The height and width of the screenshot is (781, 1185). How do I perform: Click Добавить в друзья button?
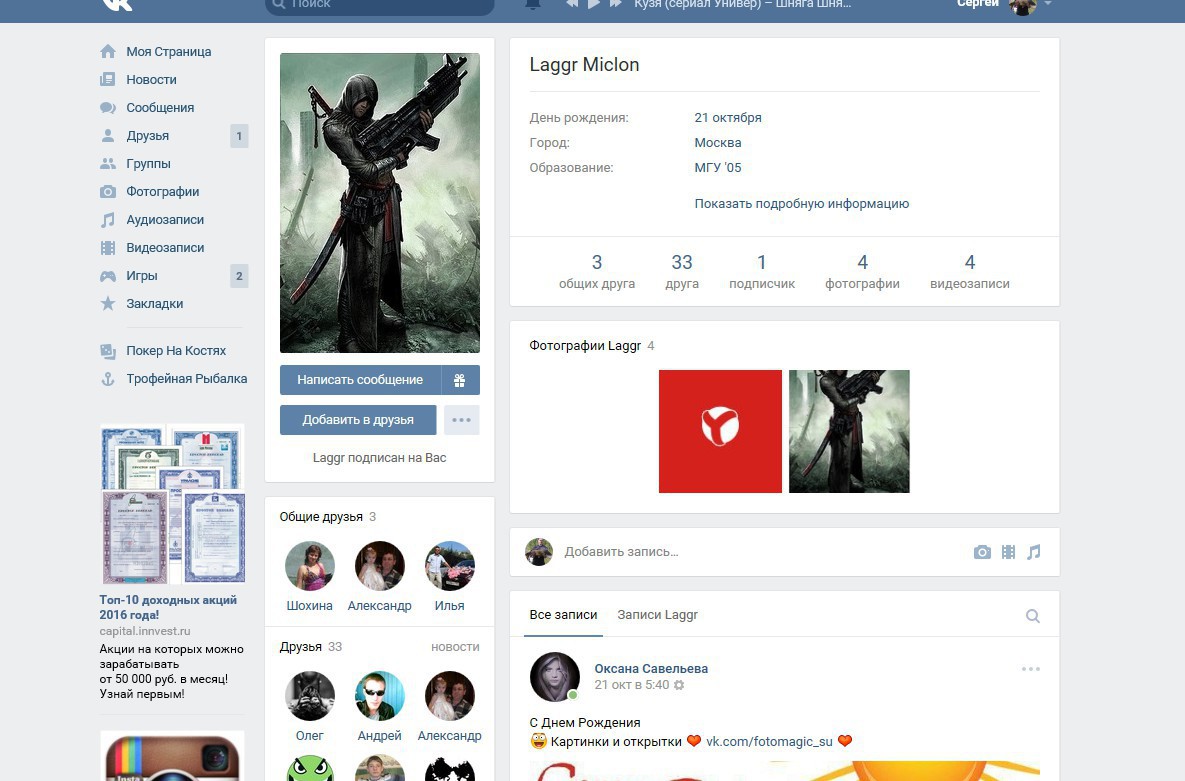pyautogui.click(x=357, y=420)
